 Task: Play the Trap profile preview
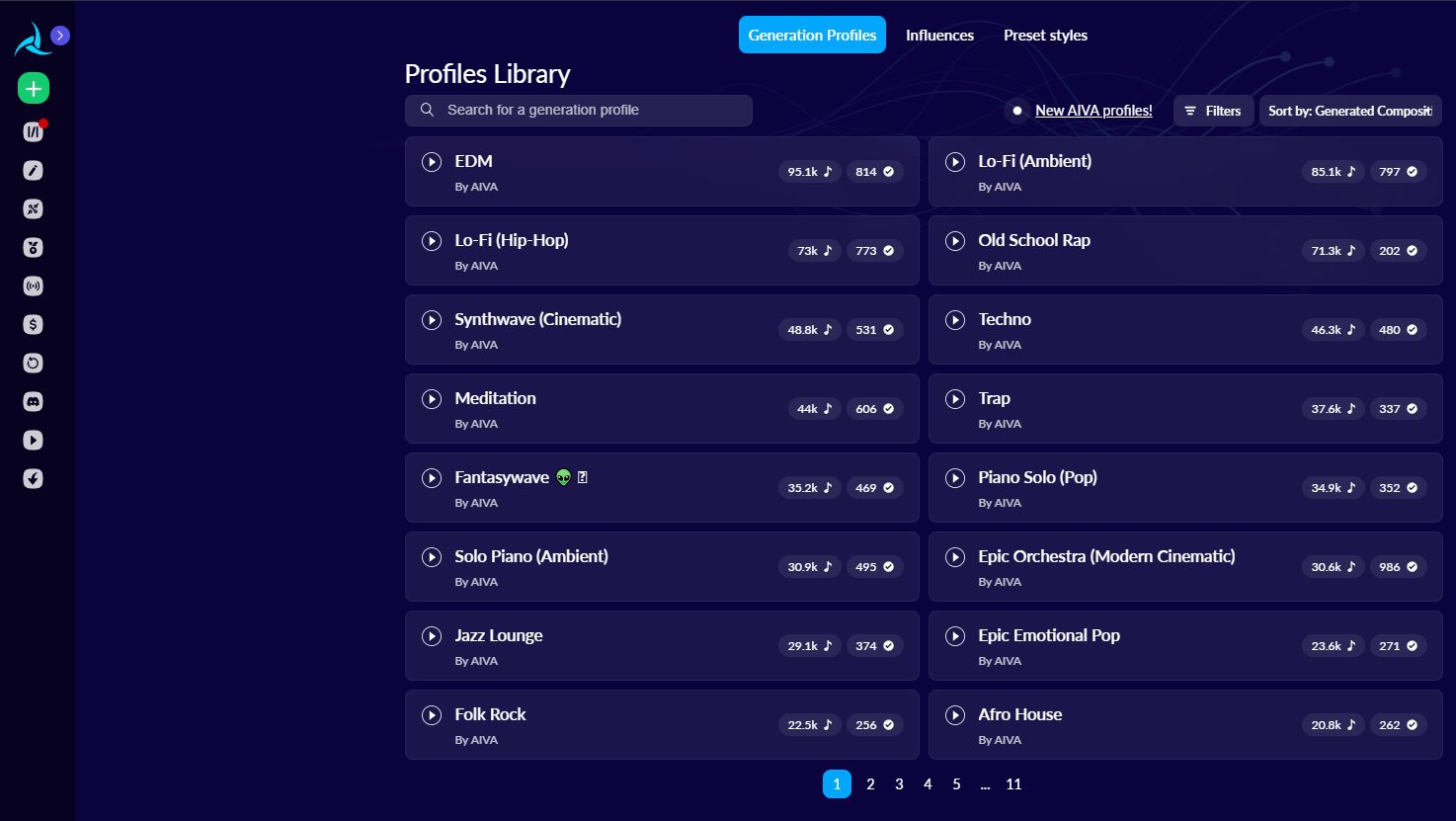pyautogui.click(x=955, y=399)
